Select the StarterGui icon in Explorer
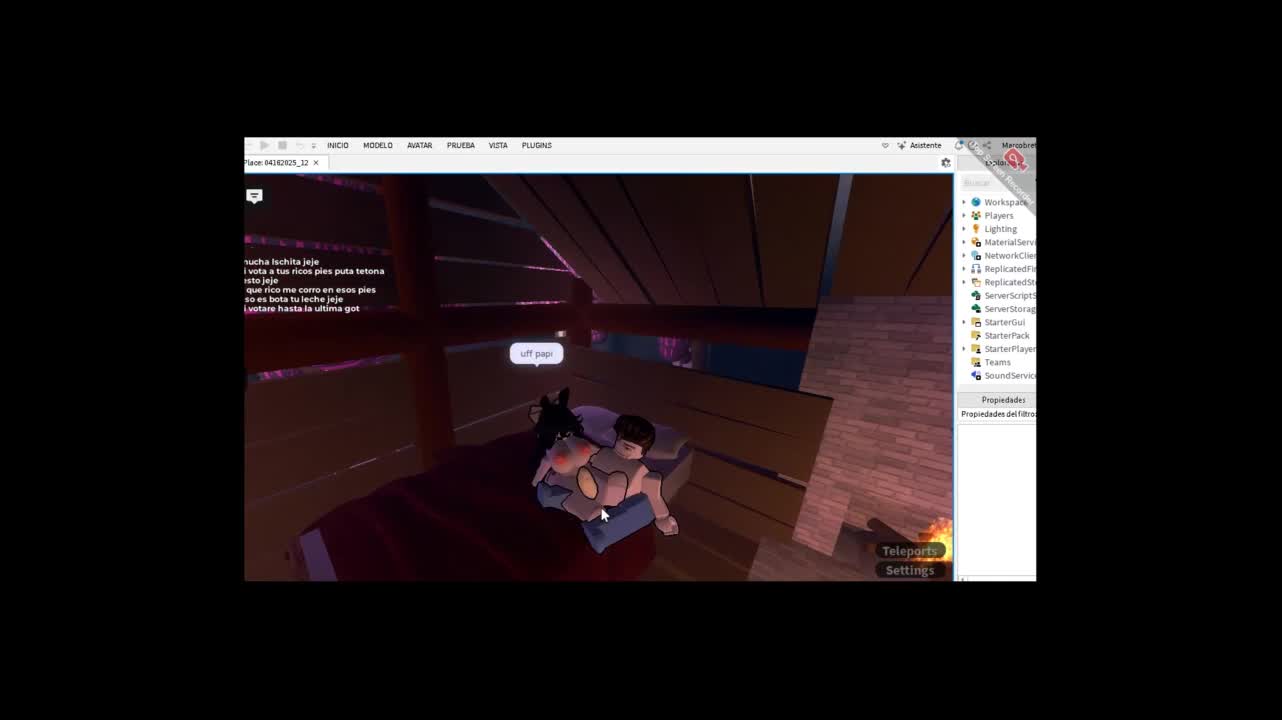 click(976, 323)
